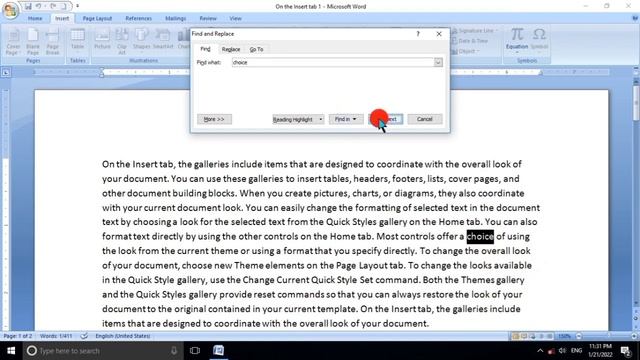Switch to Go To tab in dialog
The height and width of the screenshot is (360, 640).
[256, 49]
